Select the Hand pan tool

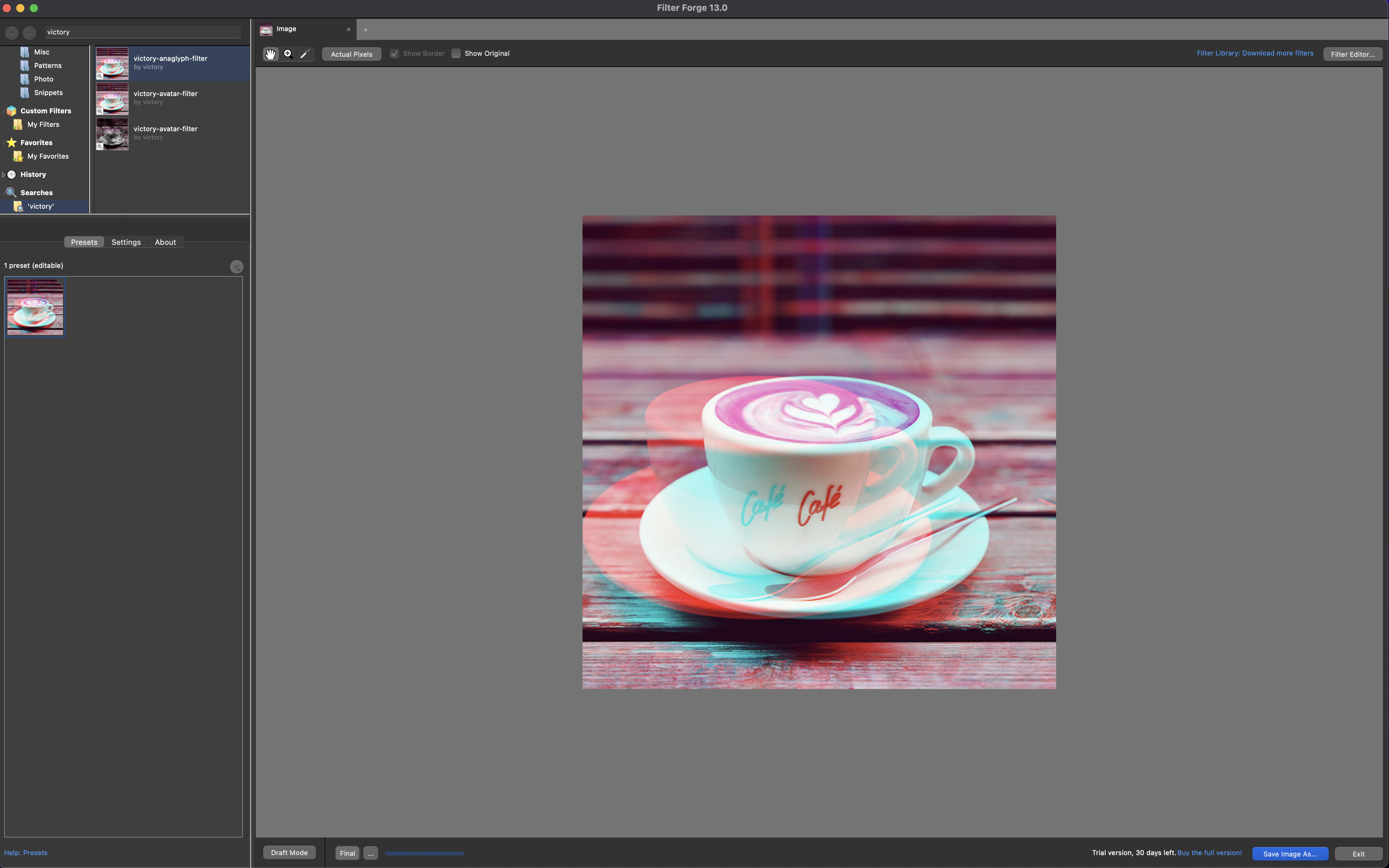270,54
